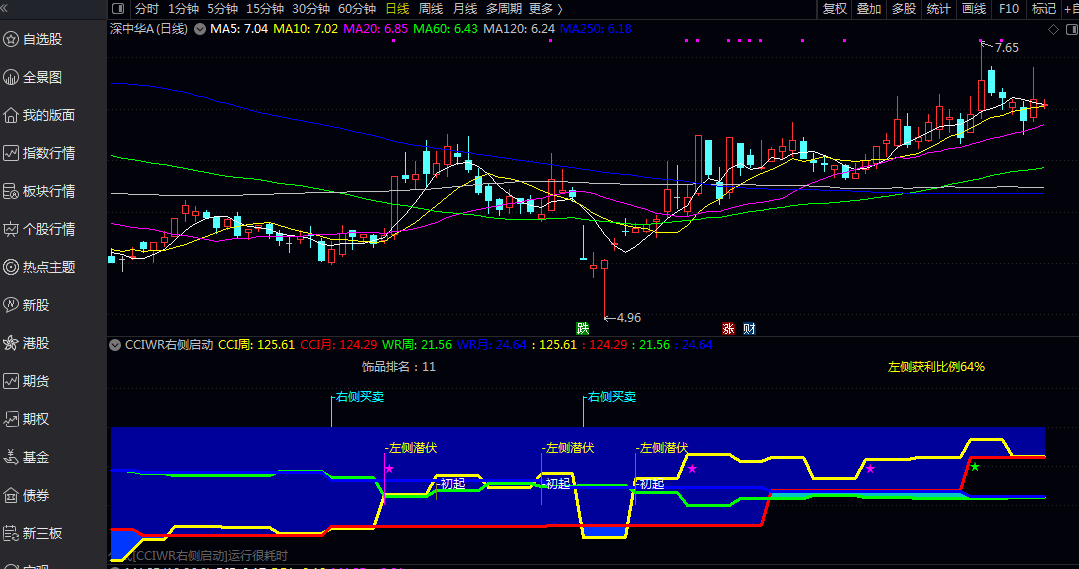Click the CCI周: 125.61 readout
The height and width of the screenshot is (569, 1079).
click(x=257, y=345)
